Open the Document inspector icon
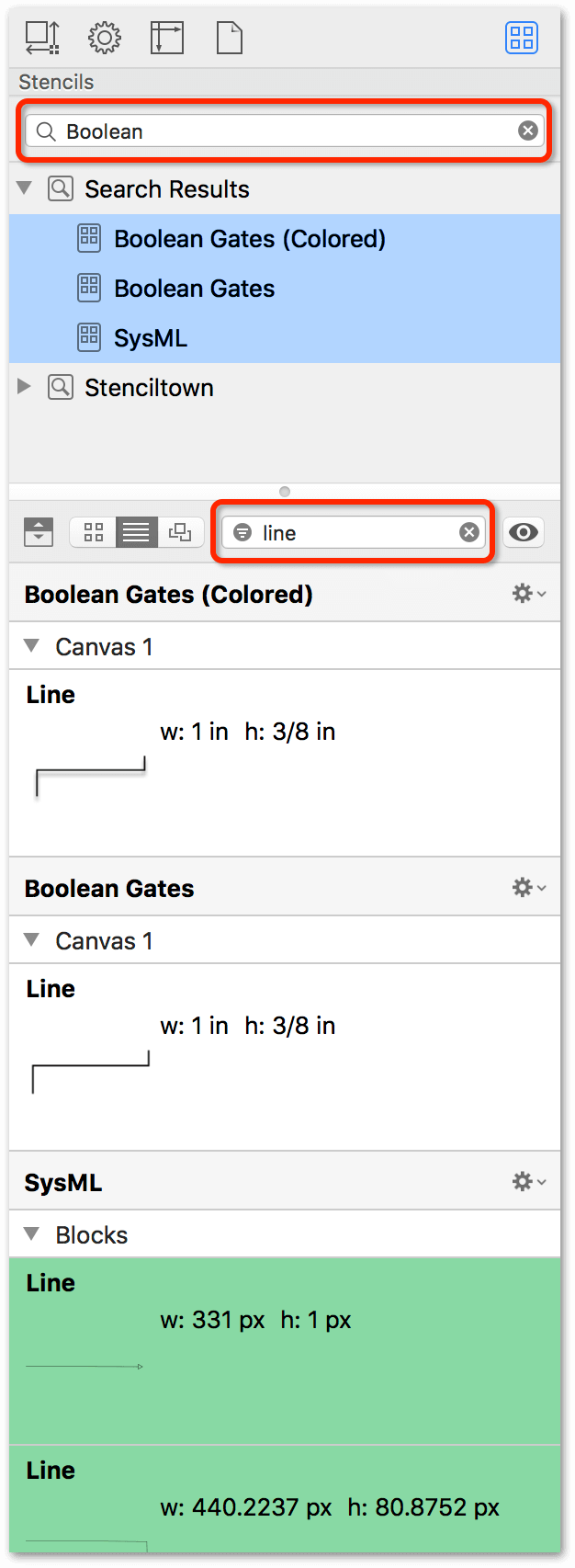 230,38
